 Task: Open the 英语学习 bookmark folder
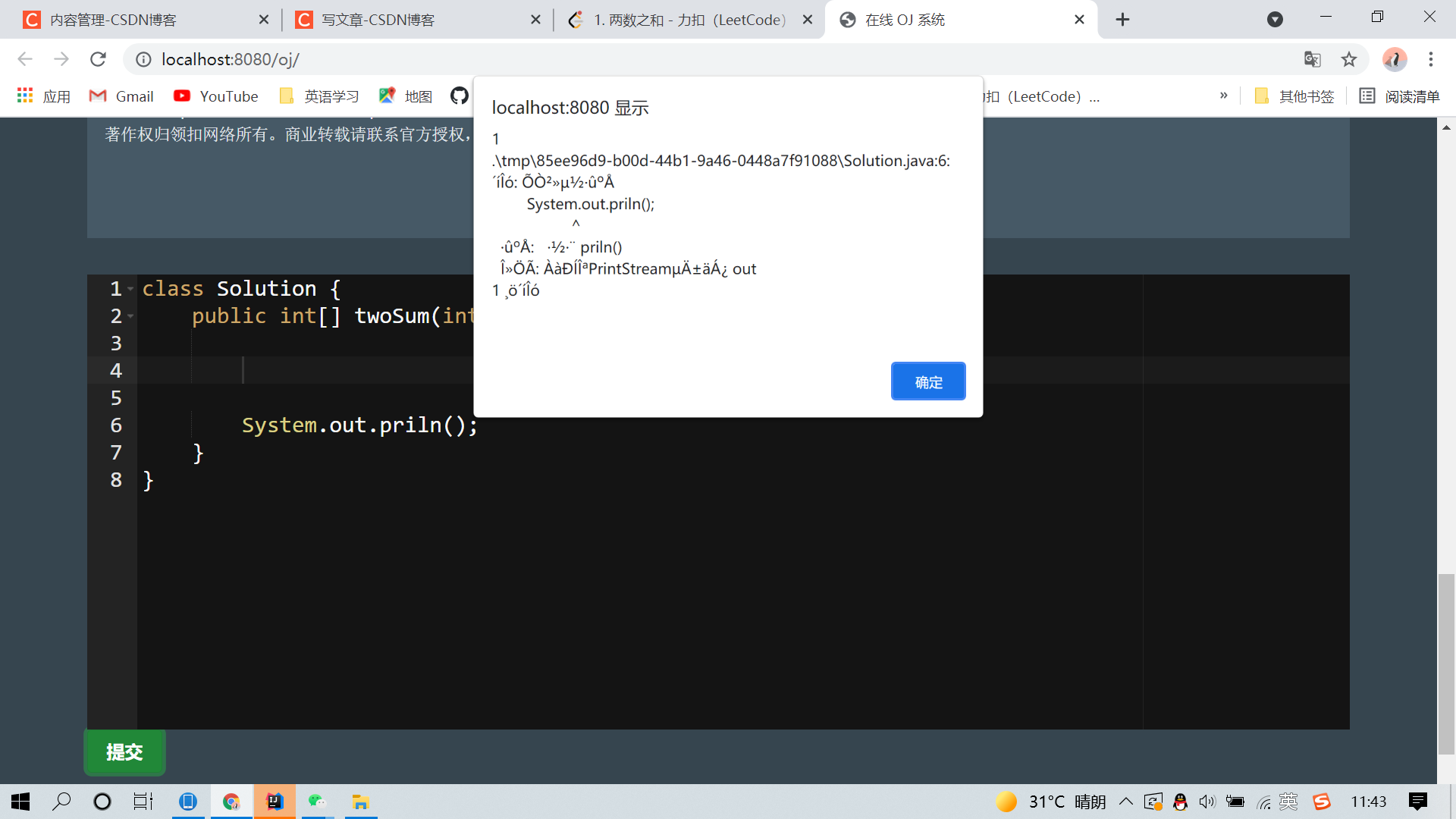coord(319,96)
